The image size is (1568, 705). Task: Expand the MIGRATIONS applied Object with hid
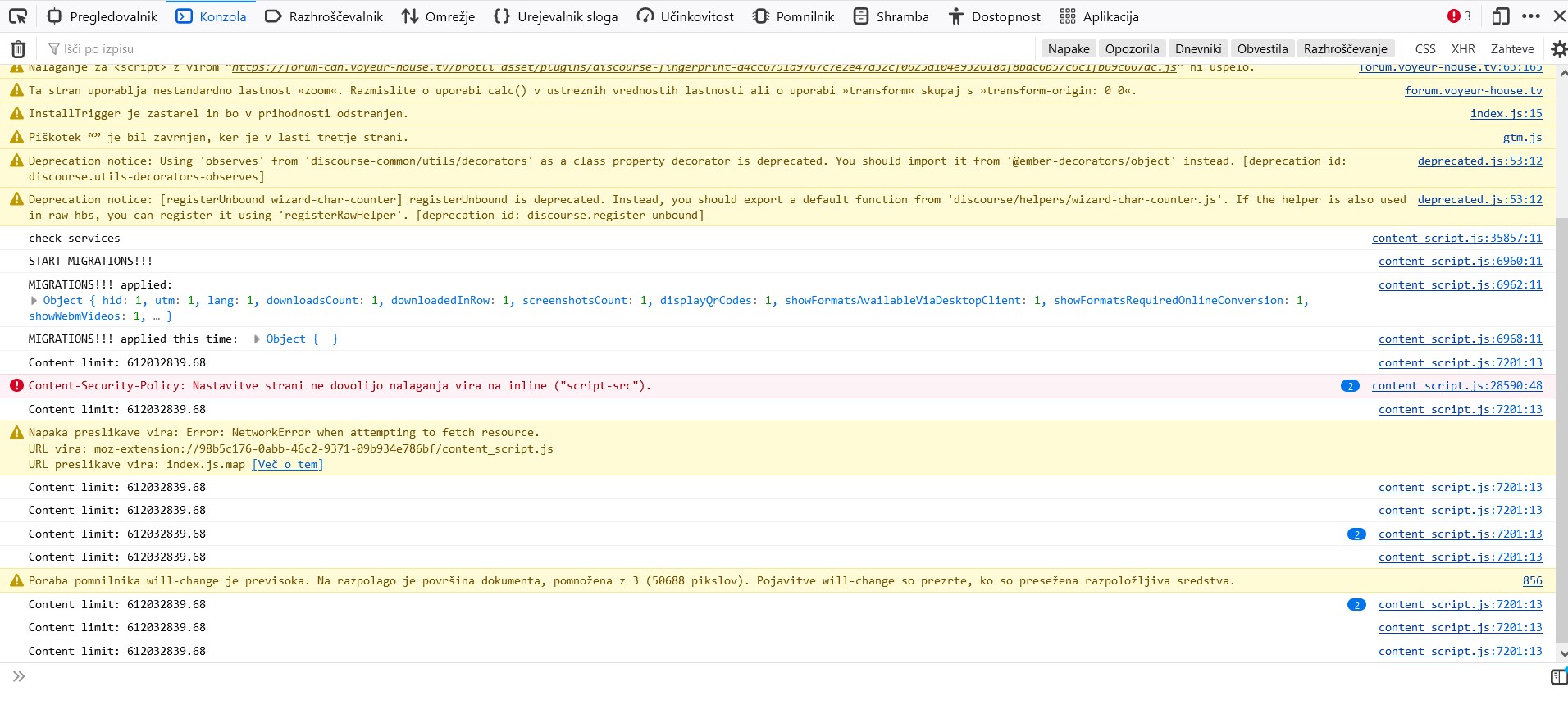[x=34, y=301]
